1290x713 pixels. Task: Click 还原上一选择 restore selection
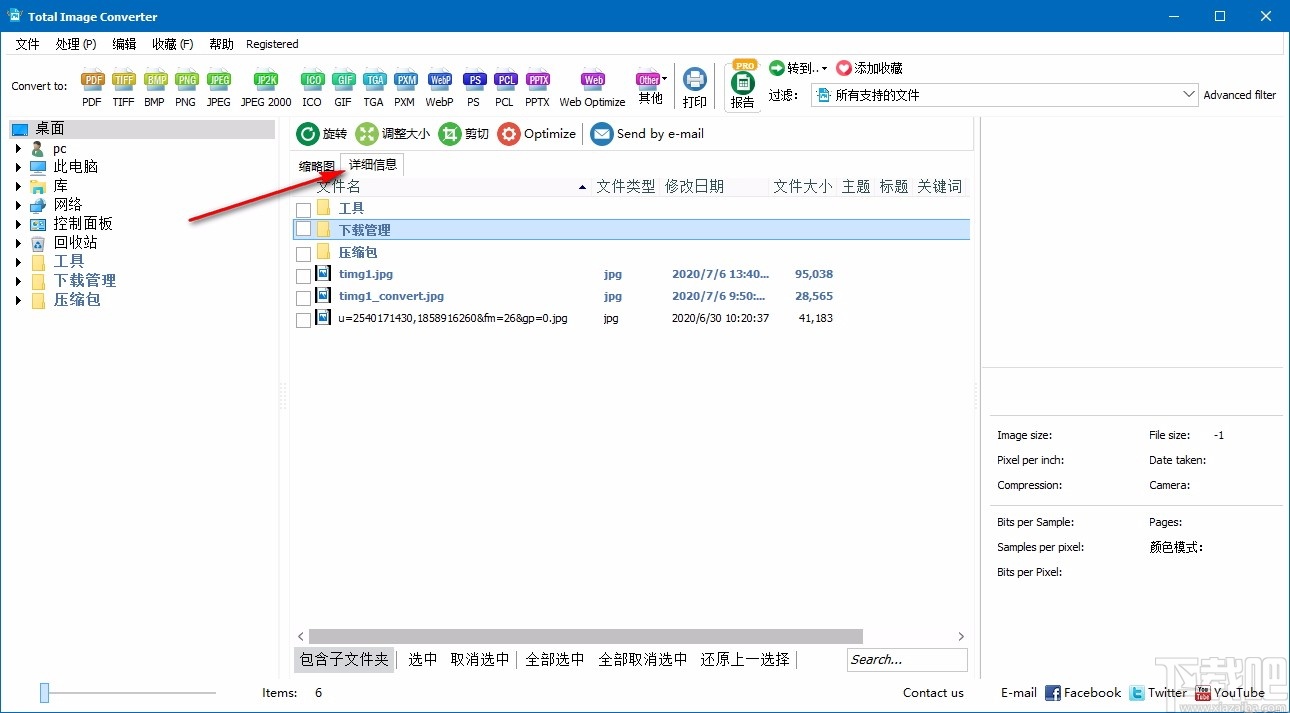(x=745, y=659)
